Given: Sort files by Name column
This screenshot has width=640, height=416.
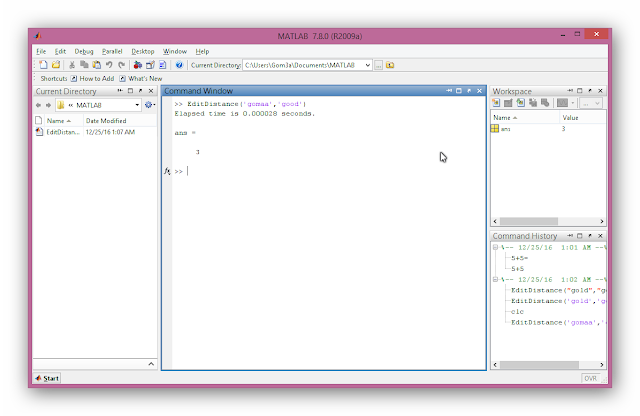Looking at the screenshot, I should tap(58, 121).
